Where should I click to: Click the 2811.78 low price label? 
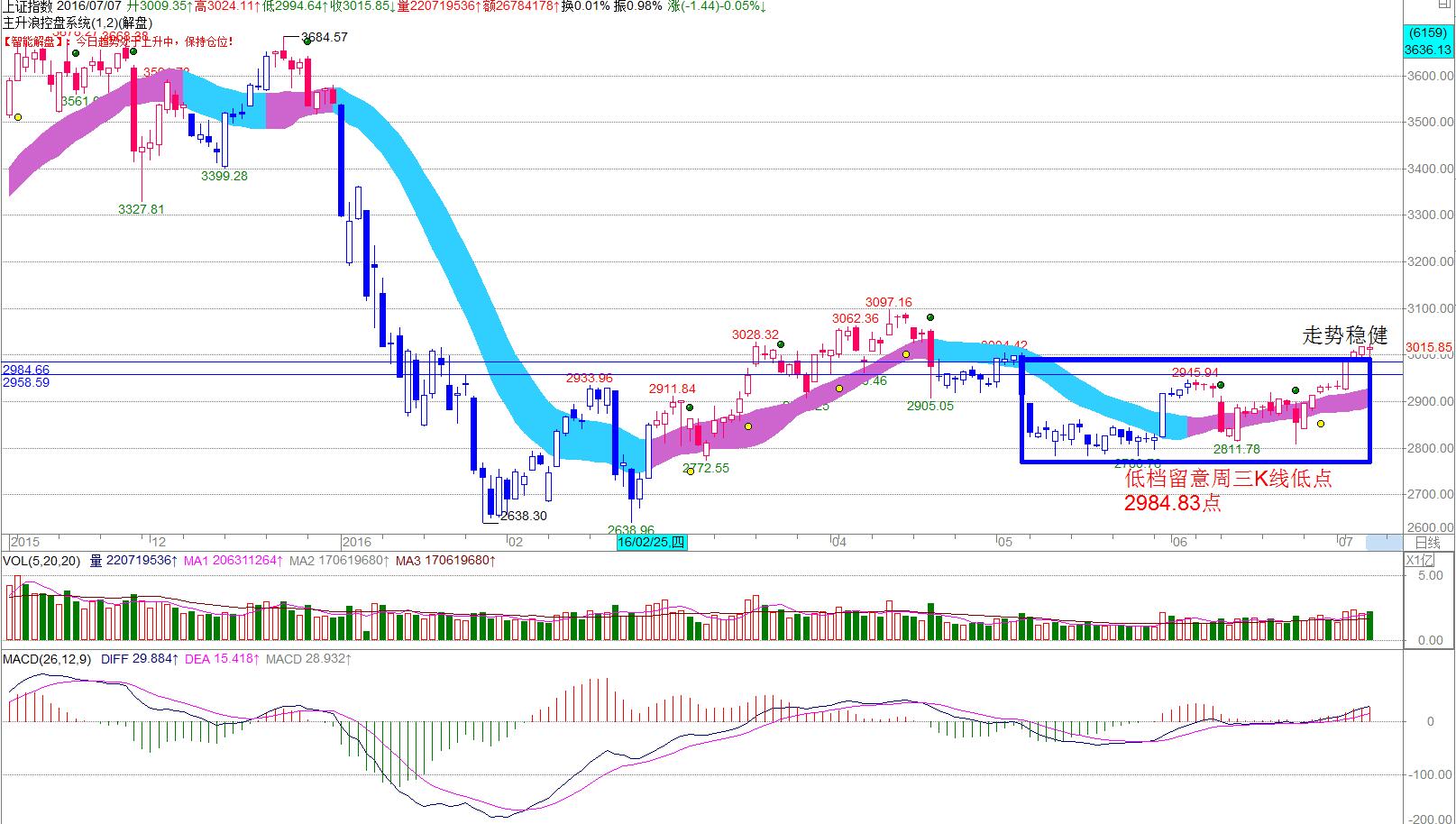coord(1237,448)
